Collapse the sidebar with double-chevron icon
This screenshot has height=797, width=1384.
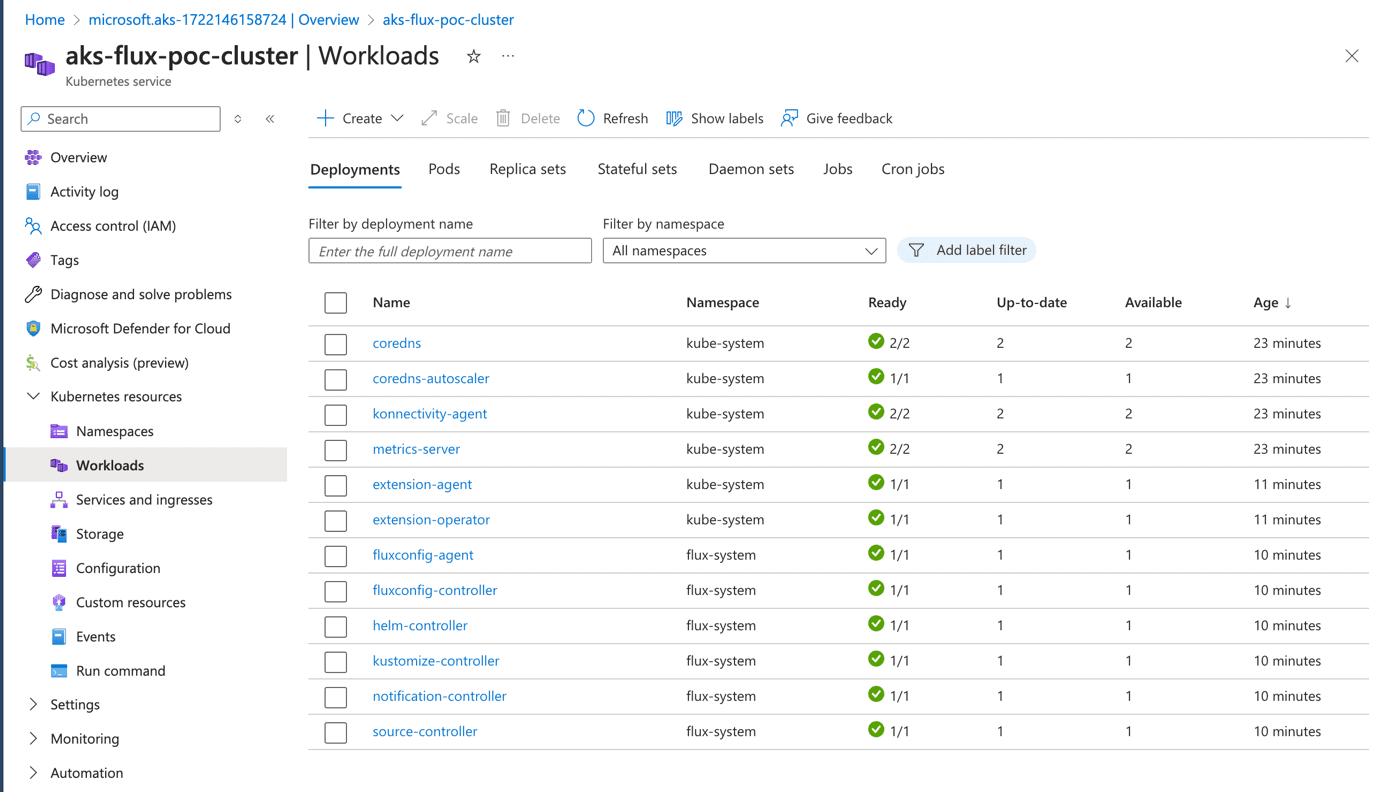270,119
